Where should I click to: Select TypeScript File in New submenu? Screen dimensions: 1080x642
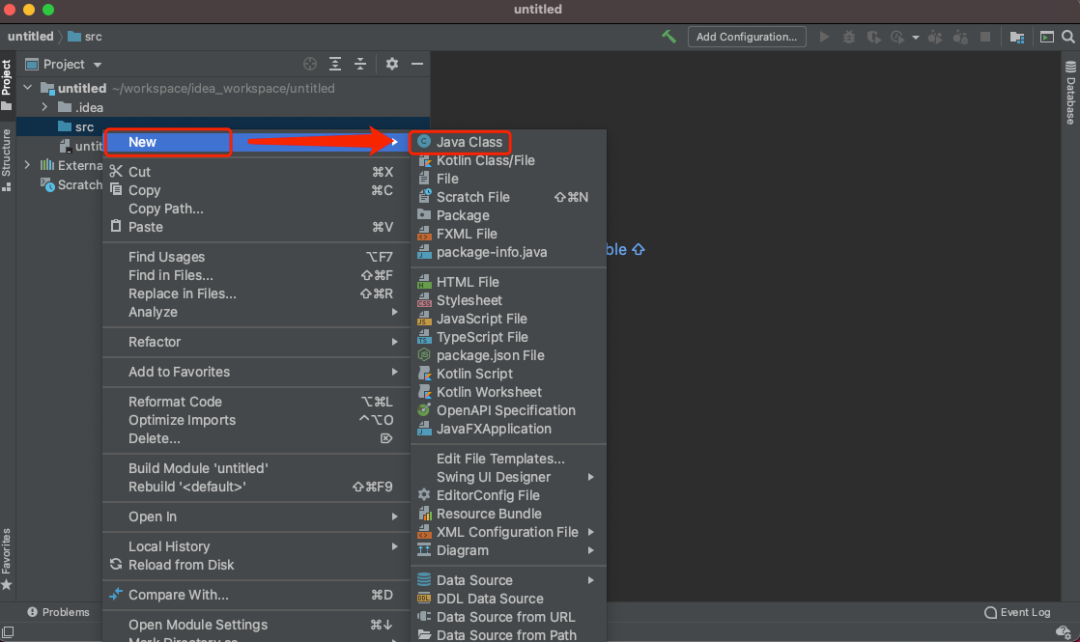[x=508, y=337]
